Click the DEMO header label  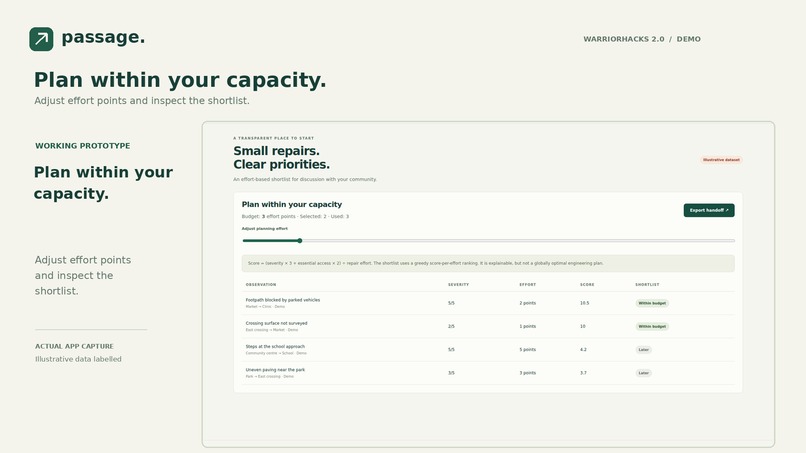click(x=689, y=39)
